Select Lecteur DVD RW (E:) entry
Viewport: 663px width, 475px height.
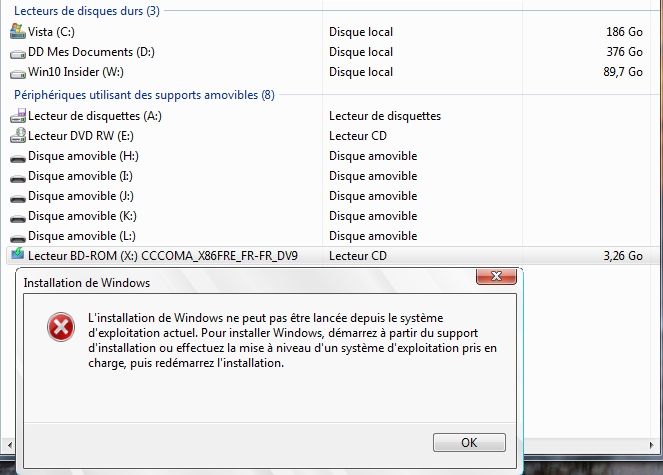81,136
